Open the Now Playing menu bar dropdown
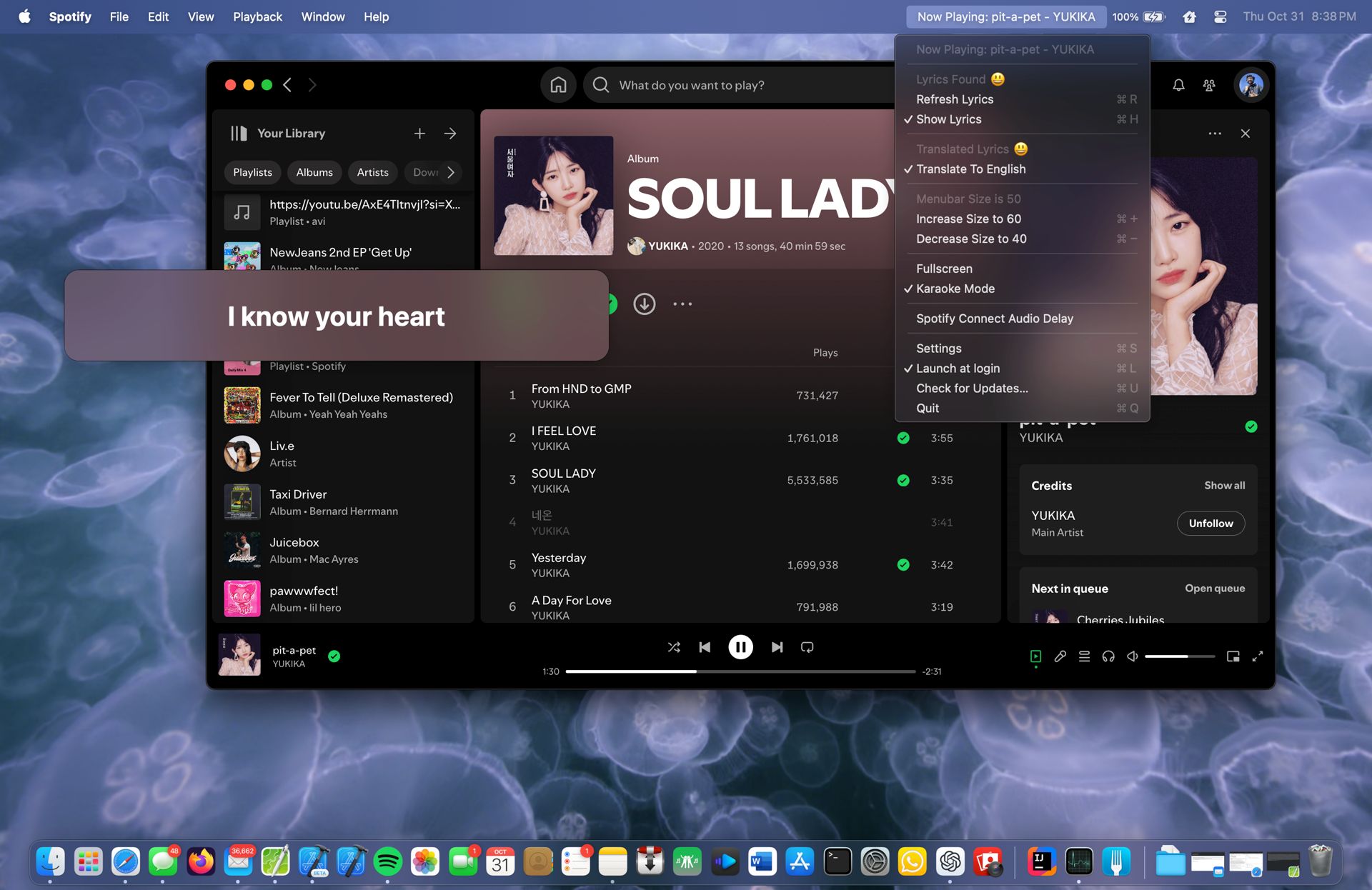 pos(1006,16)
